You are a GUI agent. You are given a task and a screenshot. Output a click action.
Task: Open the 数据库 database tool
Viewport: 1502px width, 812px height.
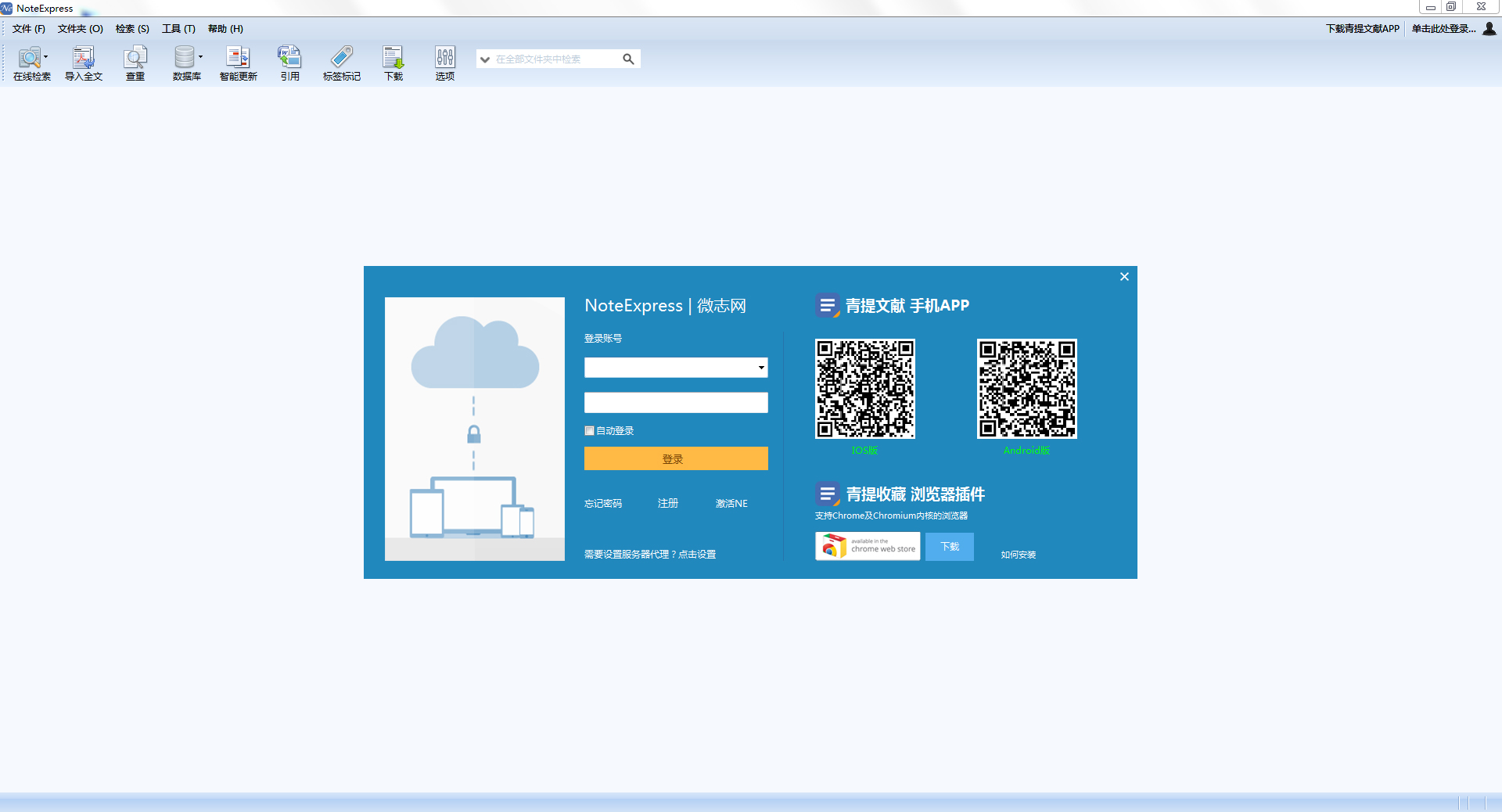[185, 63]
